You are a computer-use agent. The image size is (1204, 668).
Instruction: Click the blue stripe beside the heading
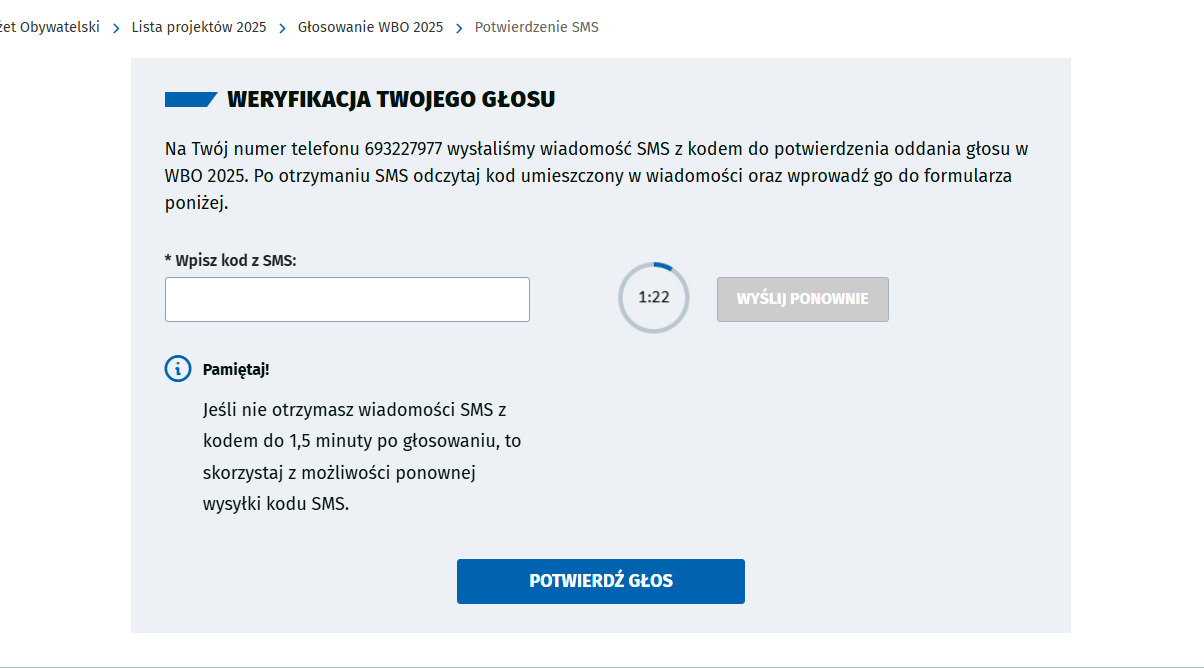190,99
